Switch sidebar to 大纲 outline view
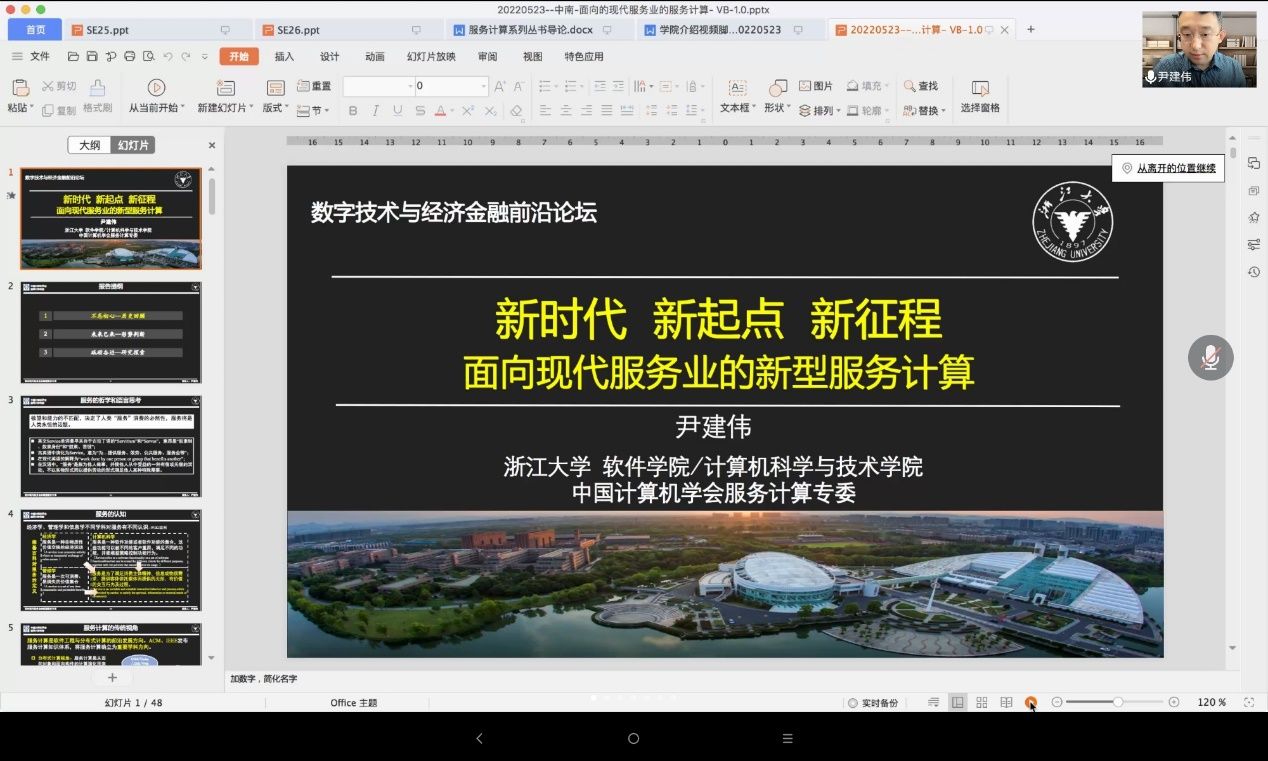The height and width of the screenshot is (761, 1268). [x=90, y=146]
